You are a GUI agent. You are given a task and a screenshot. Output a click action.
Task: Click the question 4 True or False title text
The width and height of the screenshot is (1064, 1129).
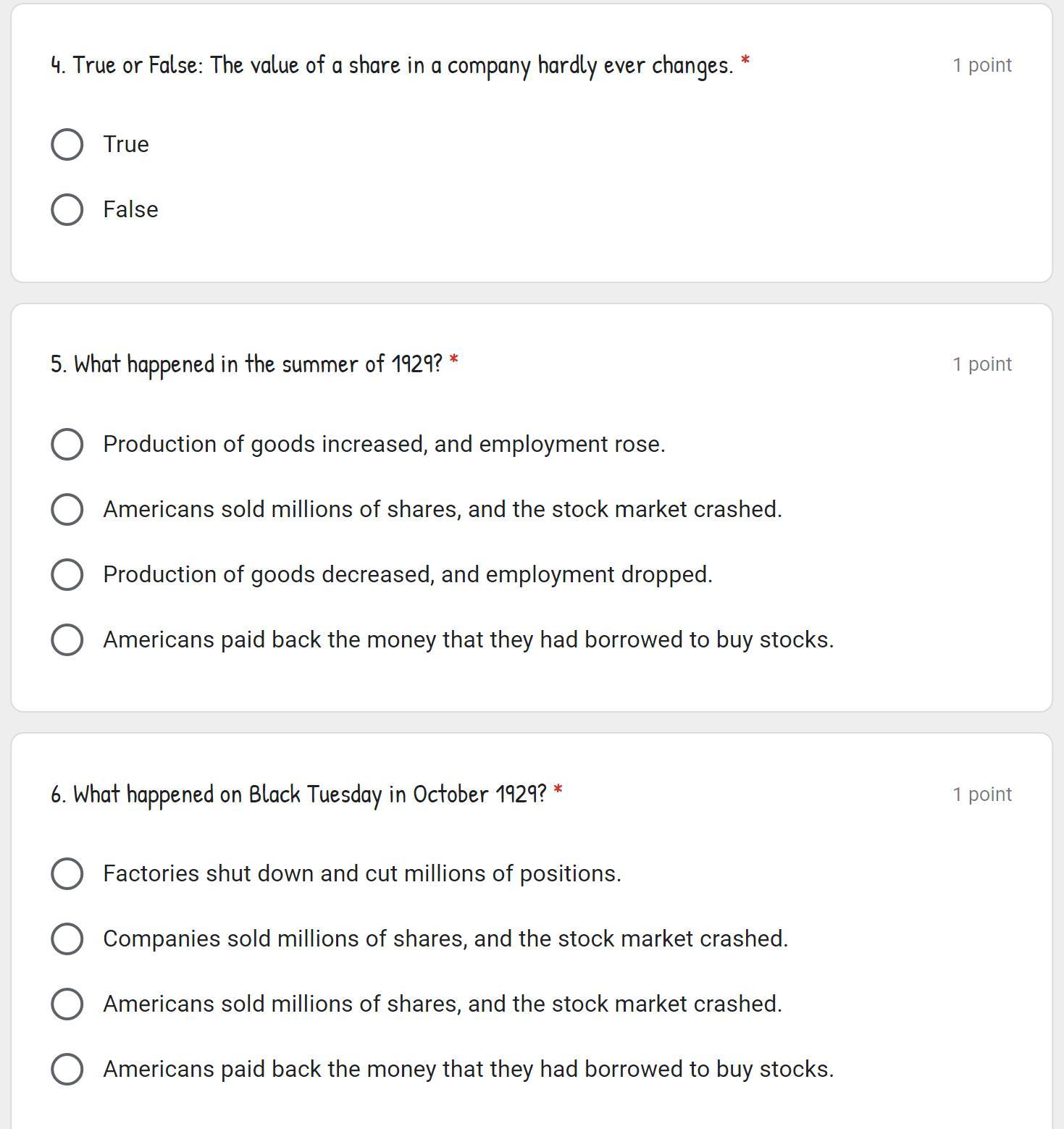pos(391,65)
